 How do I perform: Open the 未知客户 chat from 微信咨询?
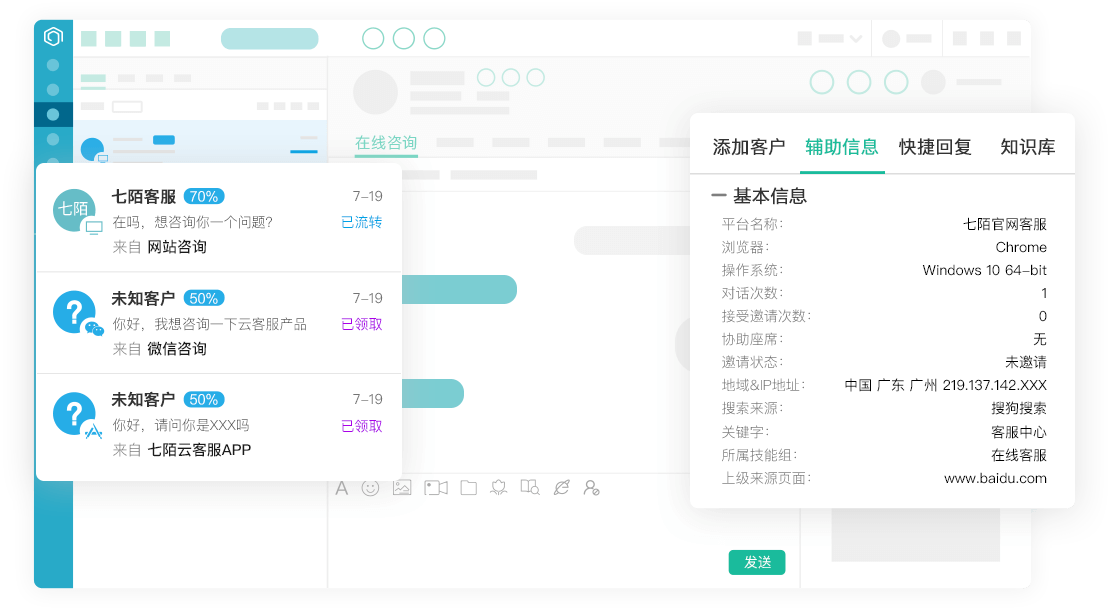pos(219,323)
